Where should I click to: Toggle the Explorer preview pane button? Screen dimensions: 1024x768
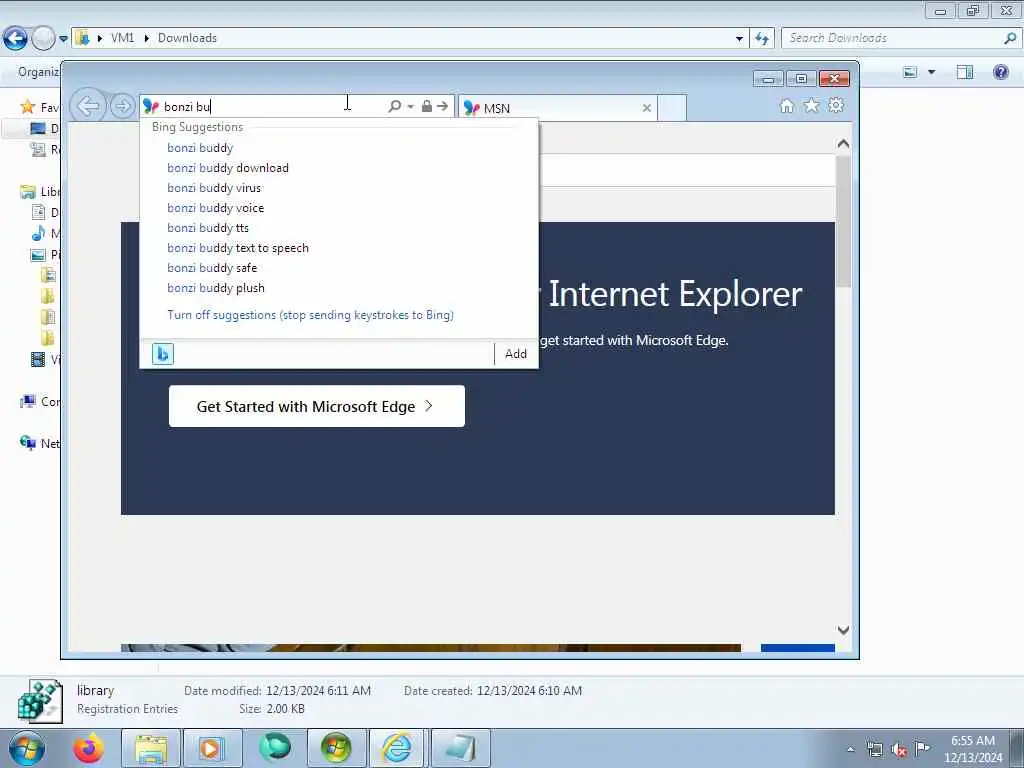(x=965, y=72)
